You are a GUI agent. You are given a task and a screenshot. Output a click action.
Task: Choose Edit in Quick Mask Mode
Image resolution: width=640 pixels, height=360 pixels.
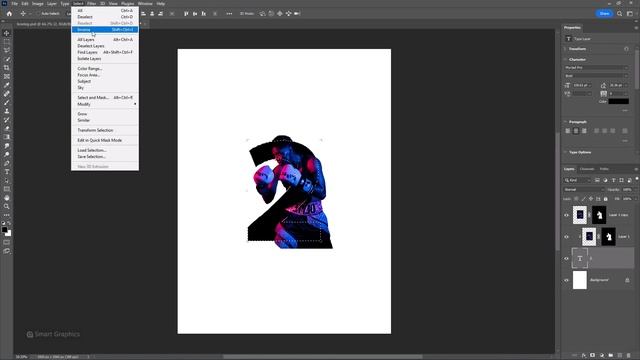pos(105,140)
